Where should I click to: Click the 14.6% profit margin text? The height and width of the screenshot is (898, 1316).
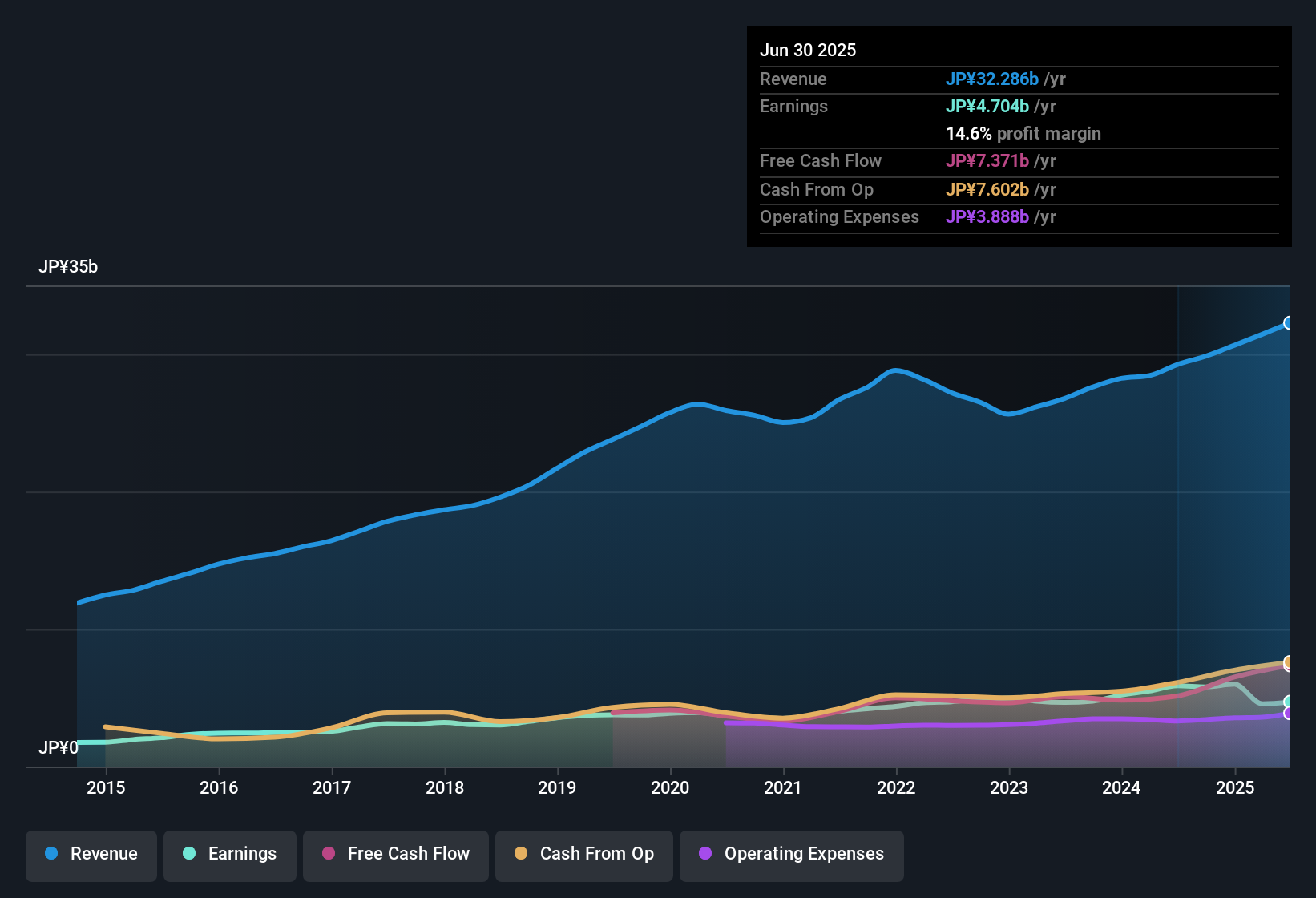(x=1023, y=133)
